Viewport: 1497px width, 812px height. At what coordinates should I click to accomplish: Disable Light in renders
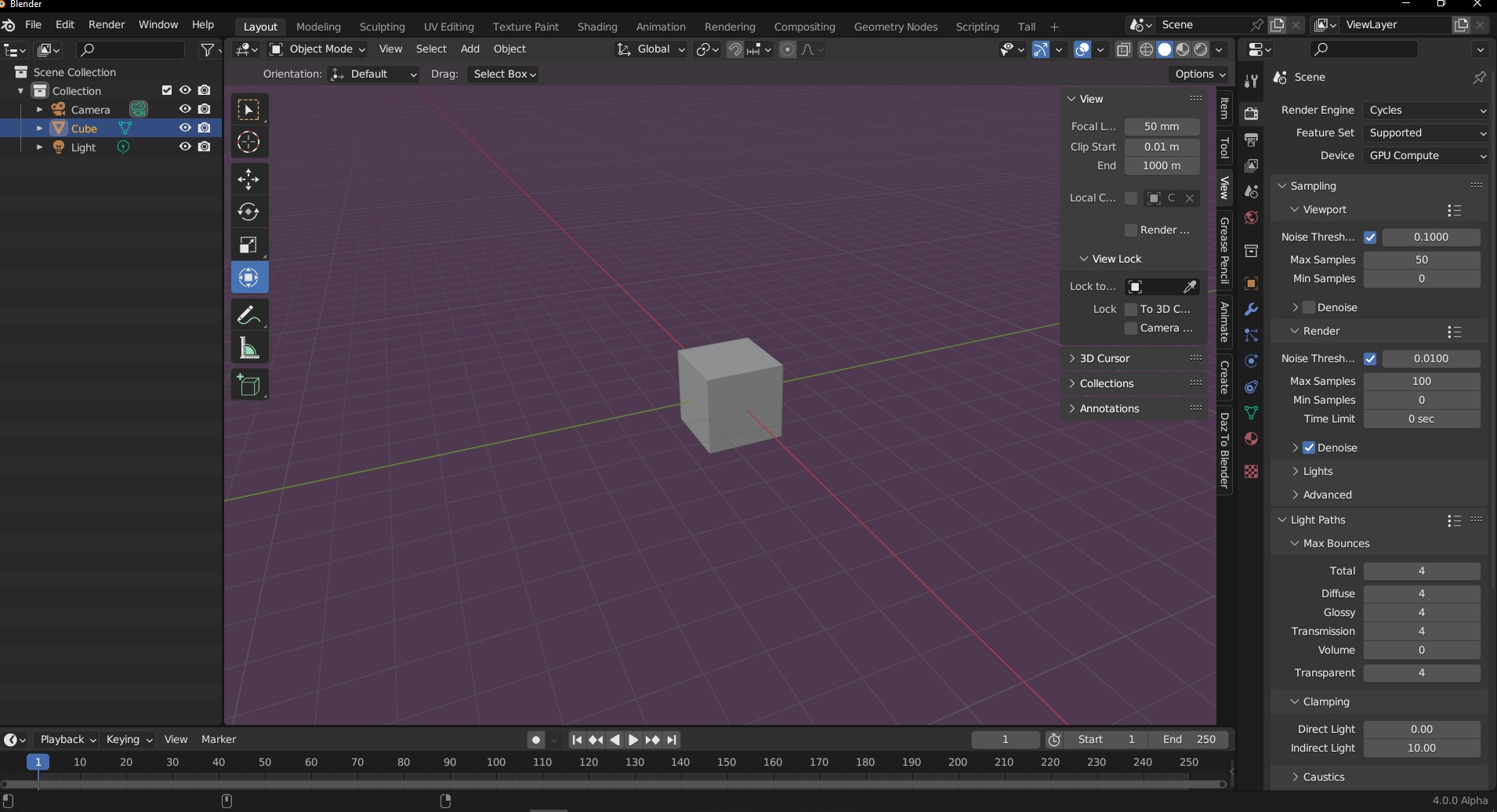[x=205, y=147]
